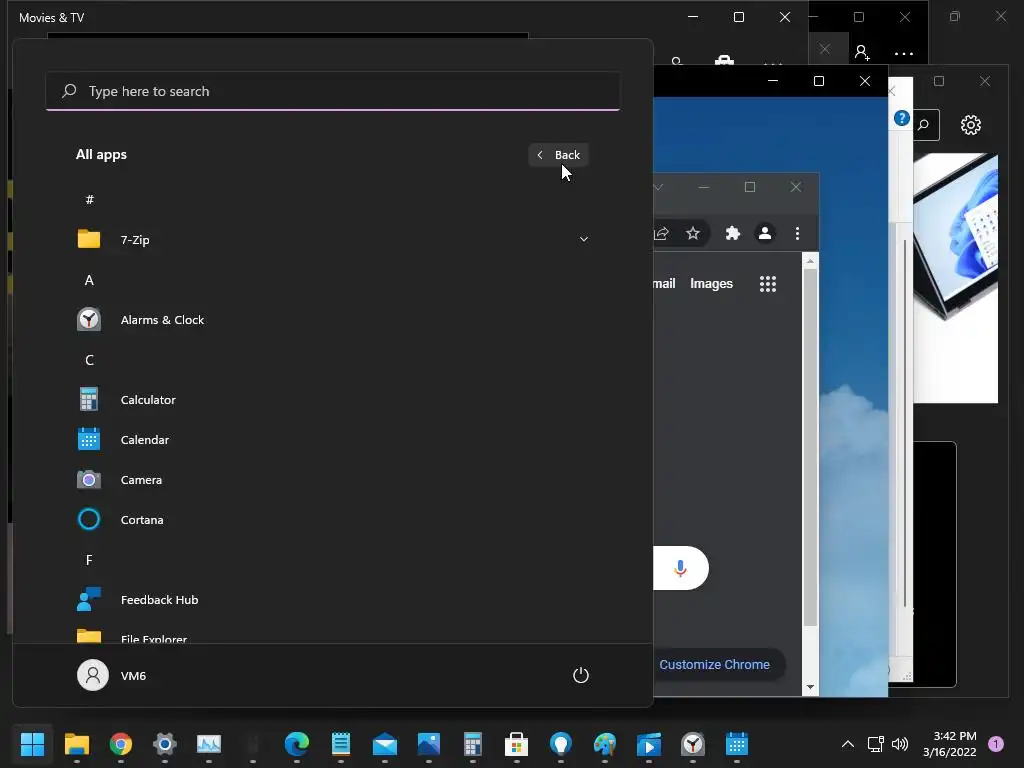1024x768 pixels.
Task: Open the laptop image thumbnail
Action: [955, 278]
